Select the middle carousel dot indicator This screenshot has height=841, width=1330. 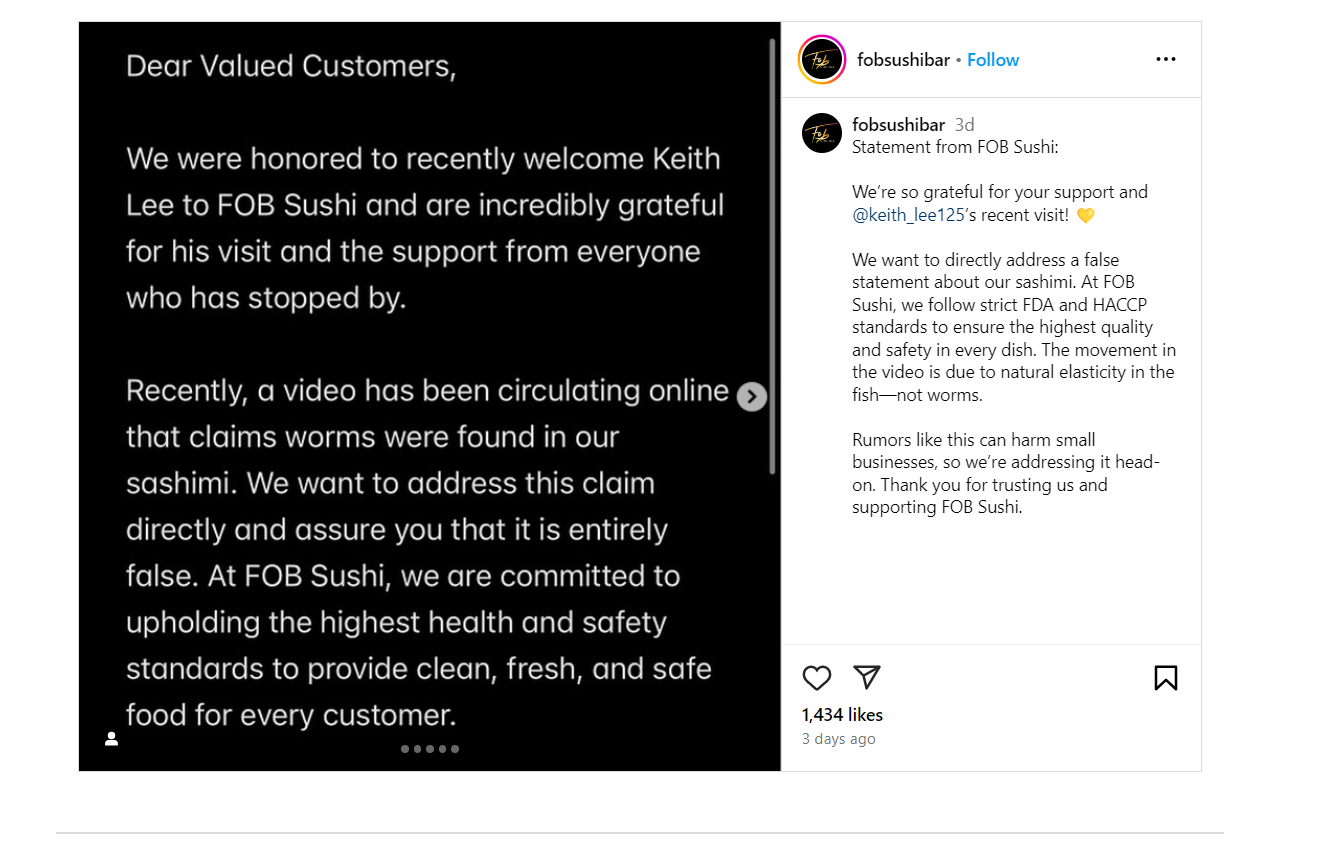click(430, 749)
